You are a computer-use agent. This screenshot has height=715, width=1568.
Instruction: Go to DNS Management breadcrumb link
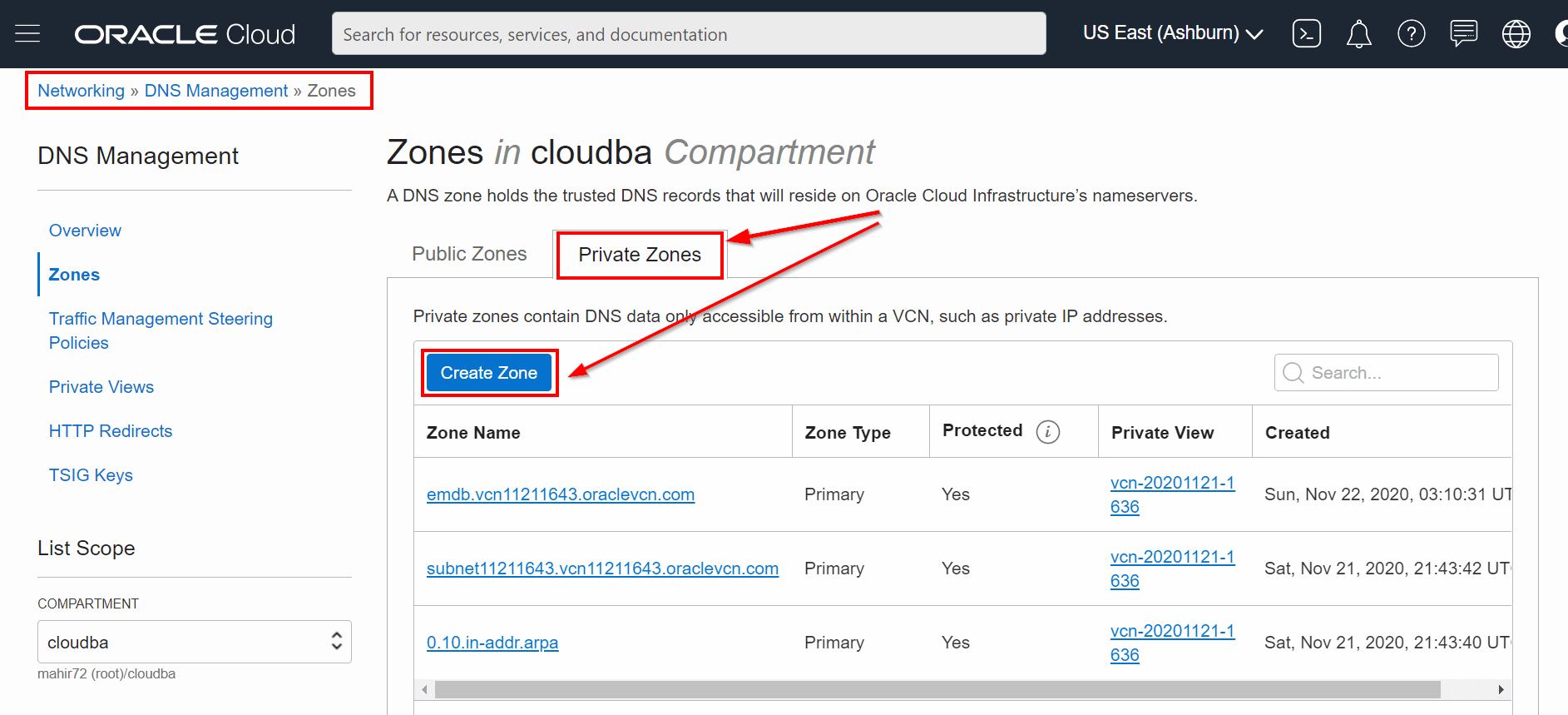(216, 91)
